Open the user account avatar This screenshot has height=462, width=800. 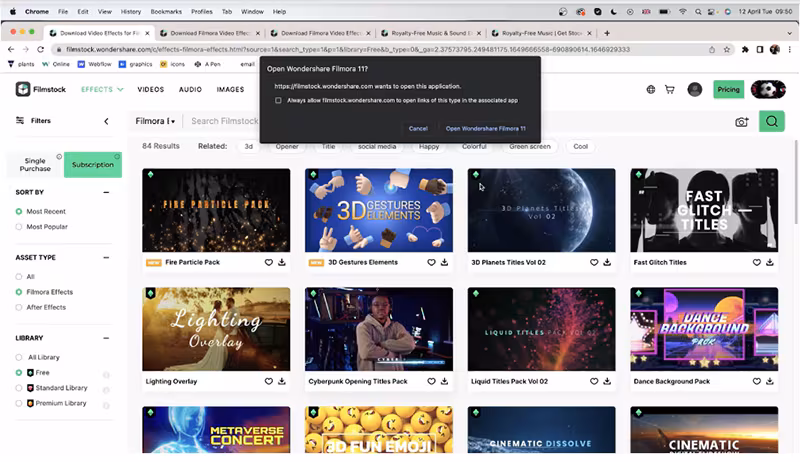click(694, 90)
